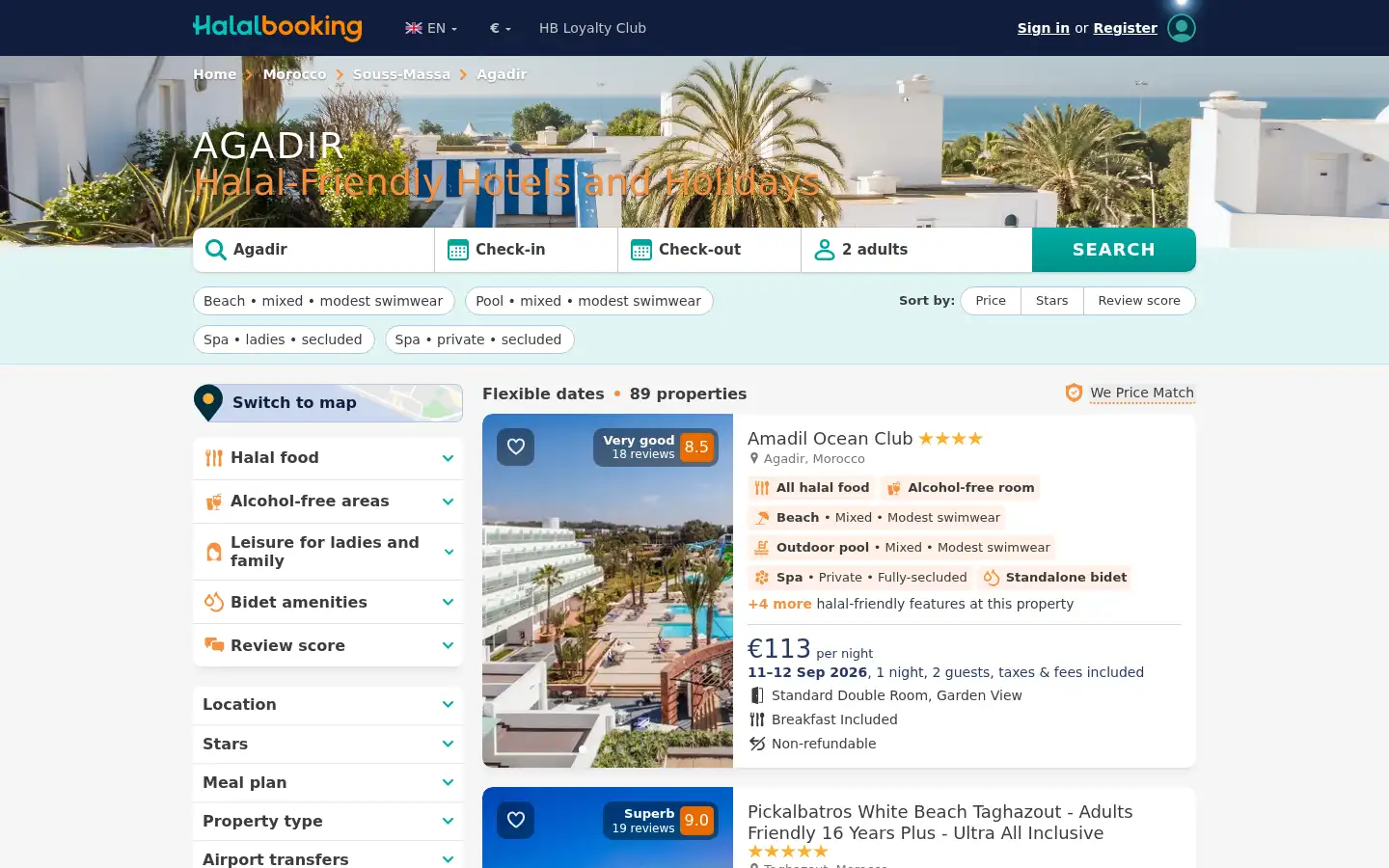1389x868 pixels.
Task: Toggle Pool mixed modest swimwear filter chip
Action: 589,301
